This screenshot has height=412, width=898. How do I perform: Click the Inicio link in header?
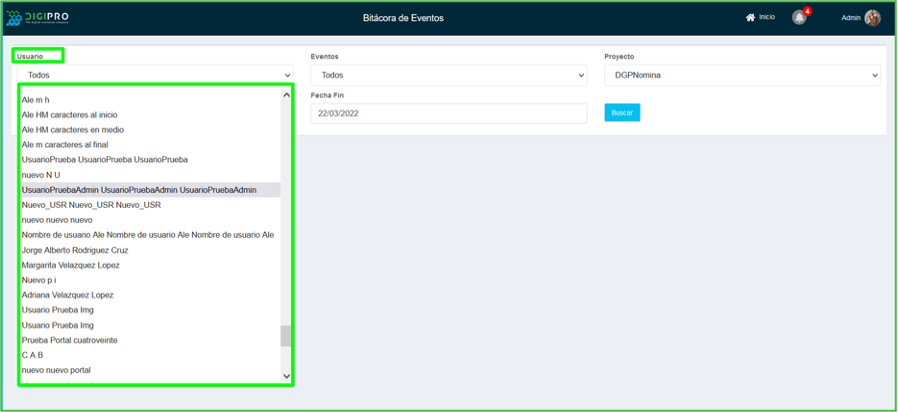click(x=766, y=18)
